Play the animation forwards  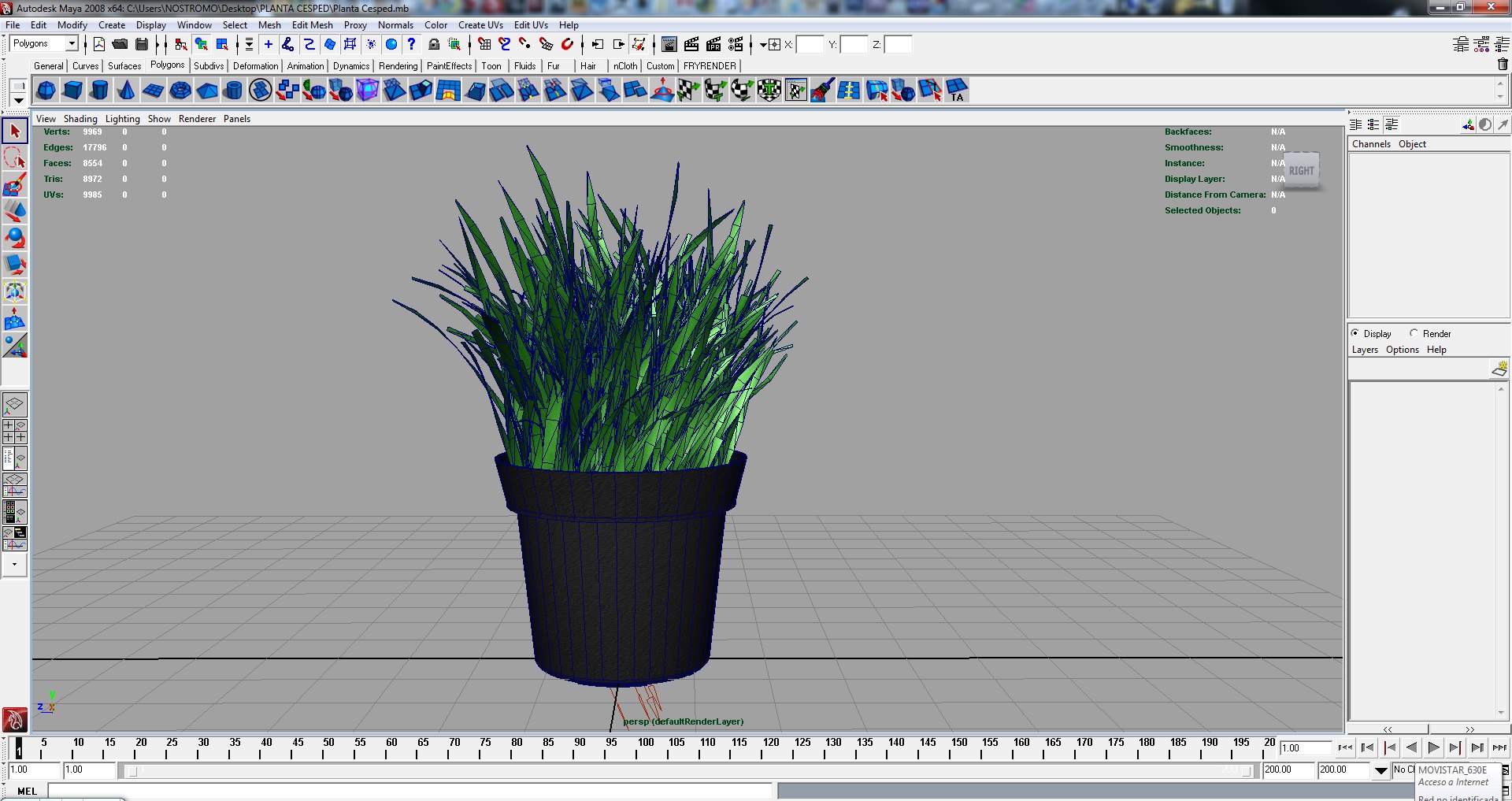1434,747
